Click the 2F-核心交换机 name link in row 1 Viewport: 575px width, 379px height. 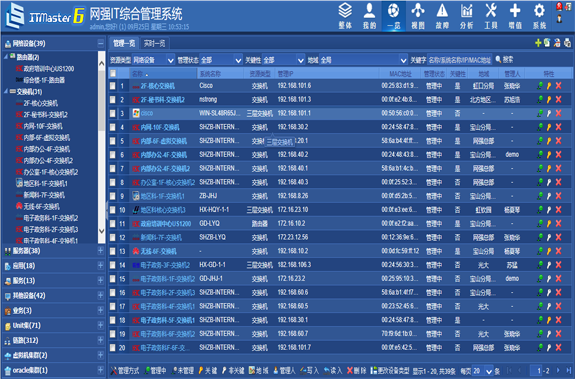[158, 86]
